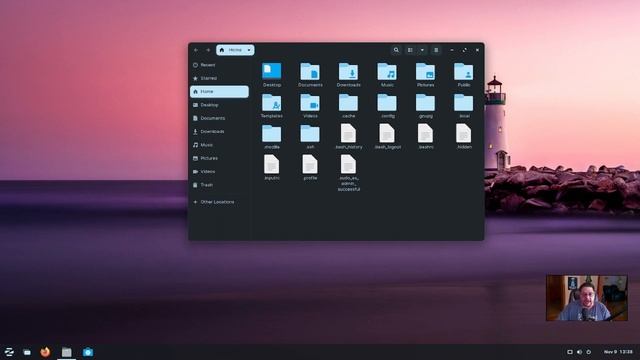The height and width of the screenshot is (360, 640).
Task: Select the .local folder
Action: 464,102
